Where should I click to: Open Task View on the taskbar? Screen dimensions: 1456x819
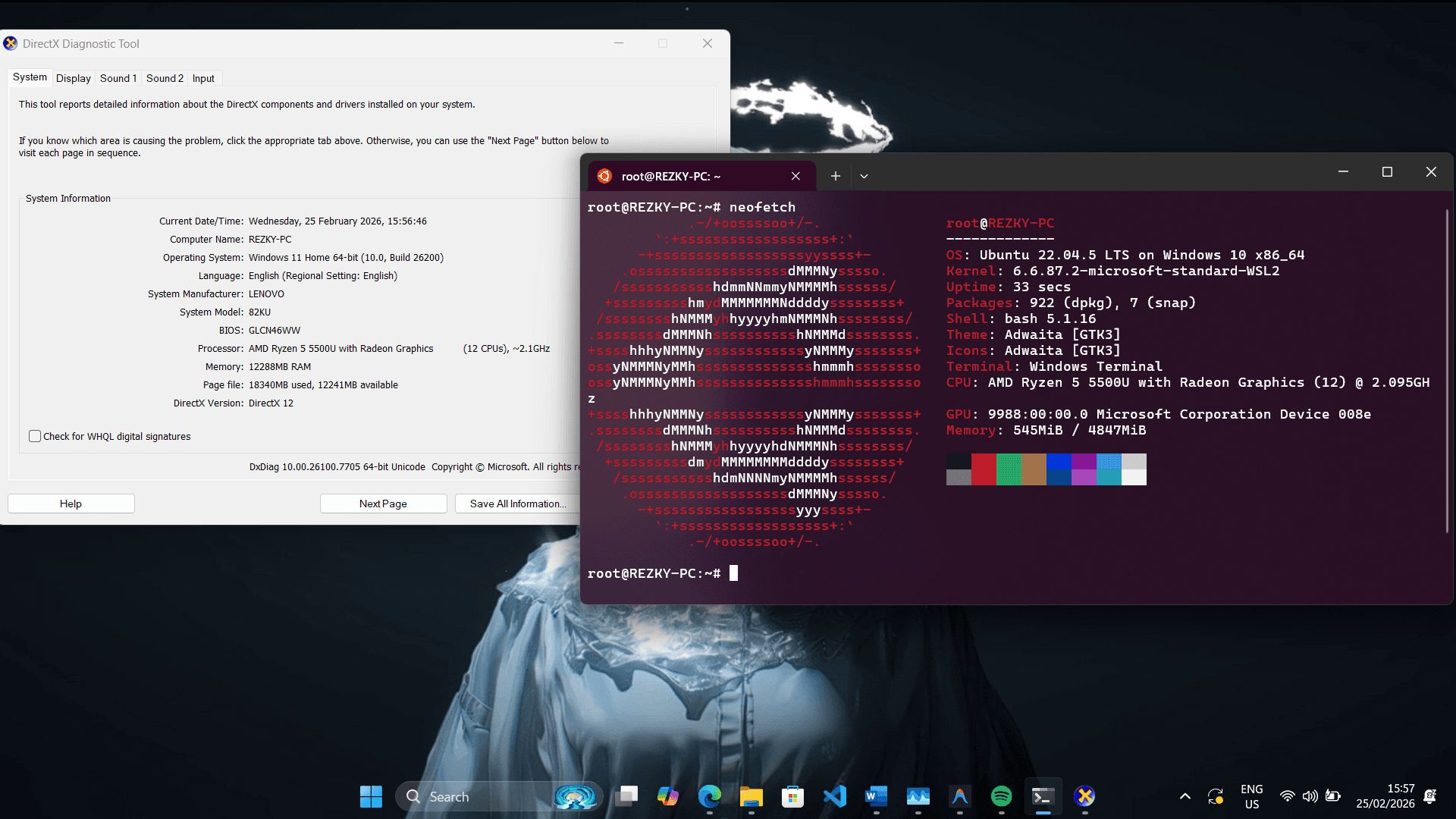(x=626, y=796)
